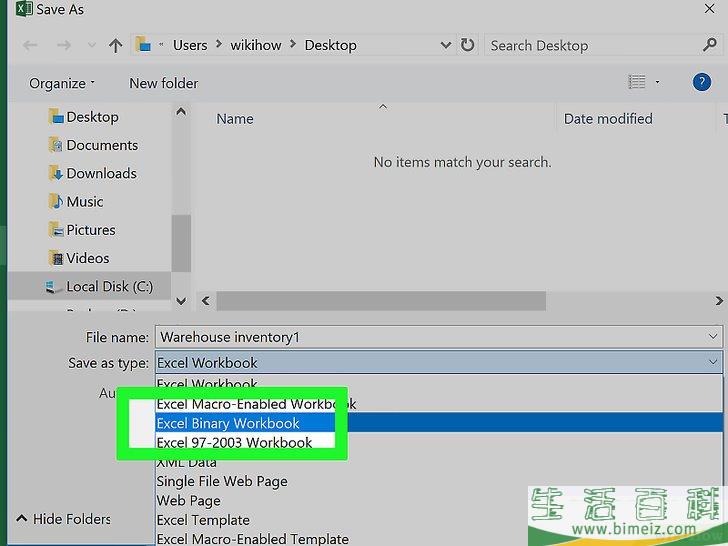Click the New folder button
728x546 pixels.
[x=163, y=83]
